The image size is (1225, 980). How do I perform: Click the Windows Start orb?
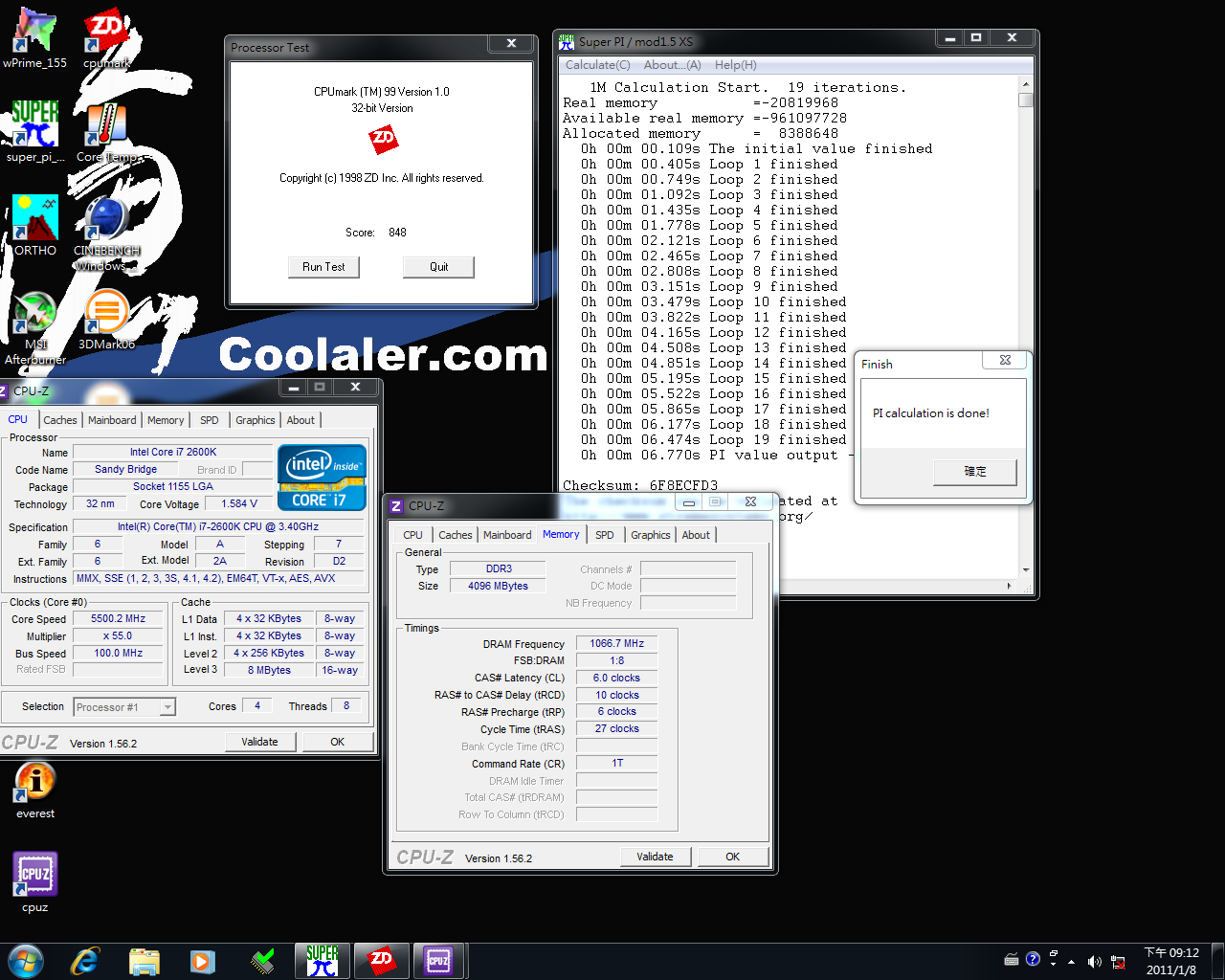pyautogui.click(x=25, y=960)
